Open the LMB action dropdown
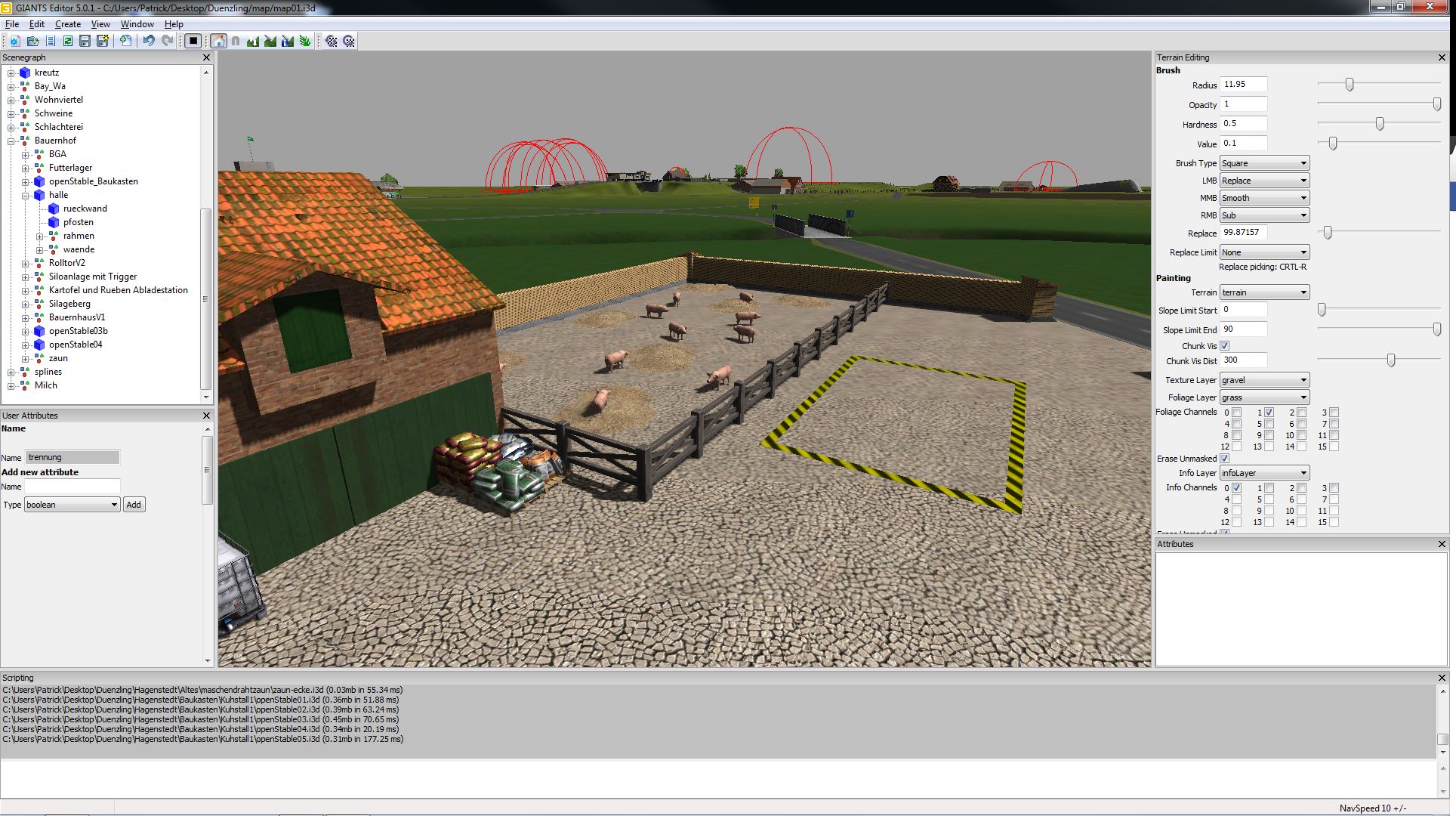Screen dimensions: 1456x816 (1264, 181)
